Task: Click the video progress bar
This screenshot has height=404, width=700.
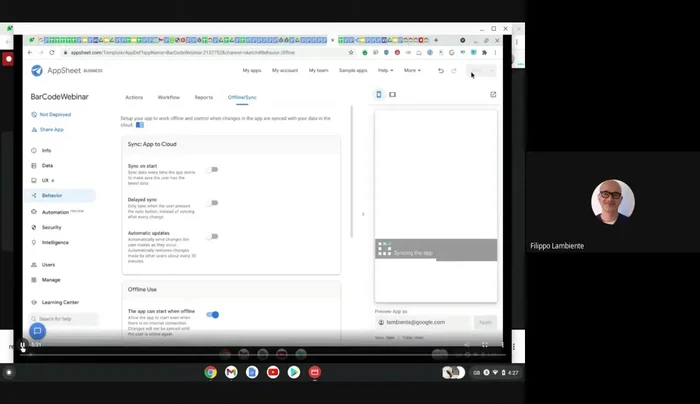Action: [263, 355]
